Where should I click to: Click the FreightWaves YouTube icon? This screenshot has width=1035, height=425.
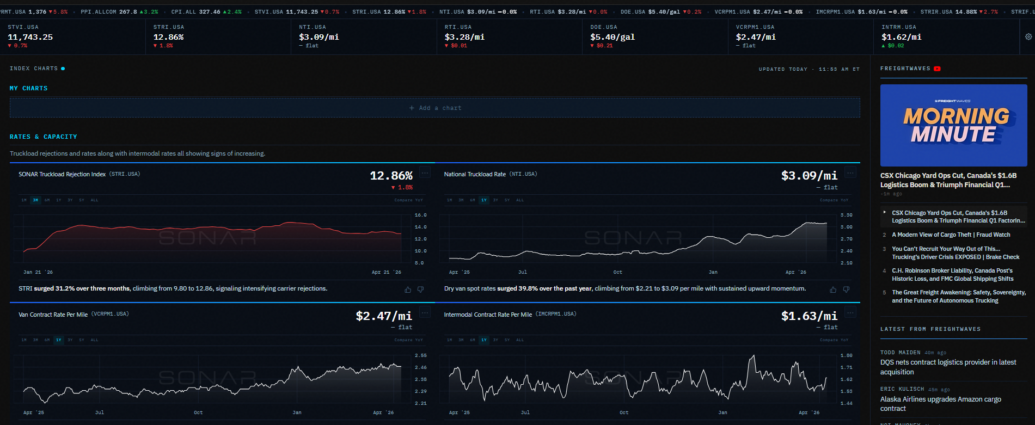(x=936, y=68)
